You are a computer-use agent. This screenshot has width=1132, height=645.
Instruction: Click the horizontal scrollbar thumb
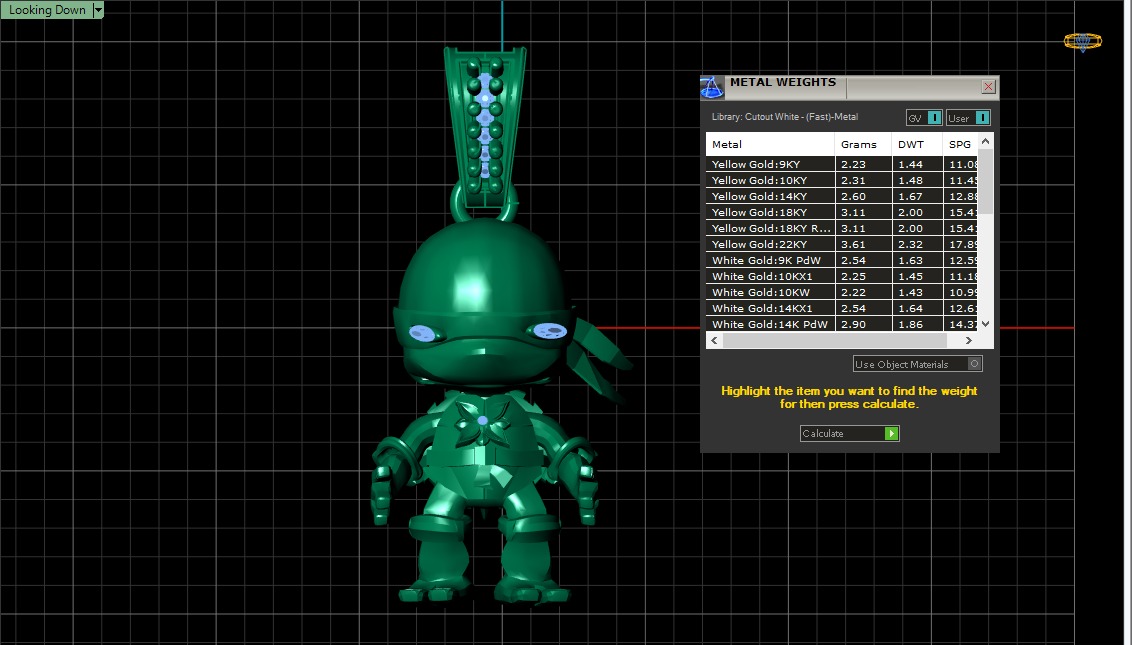click(x=835, y=340)
